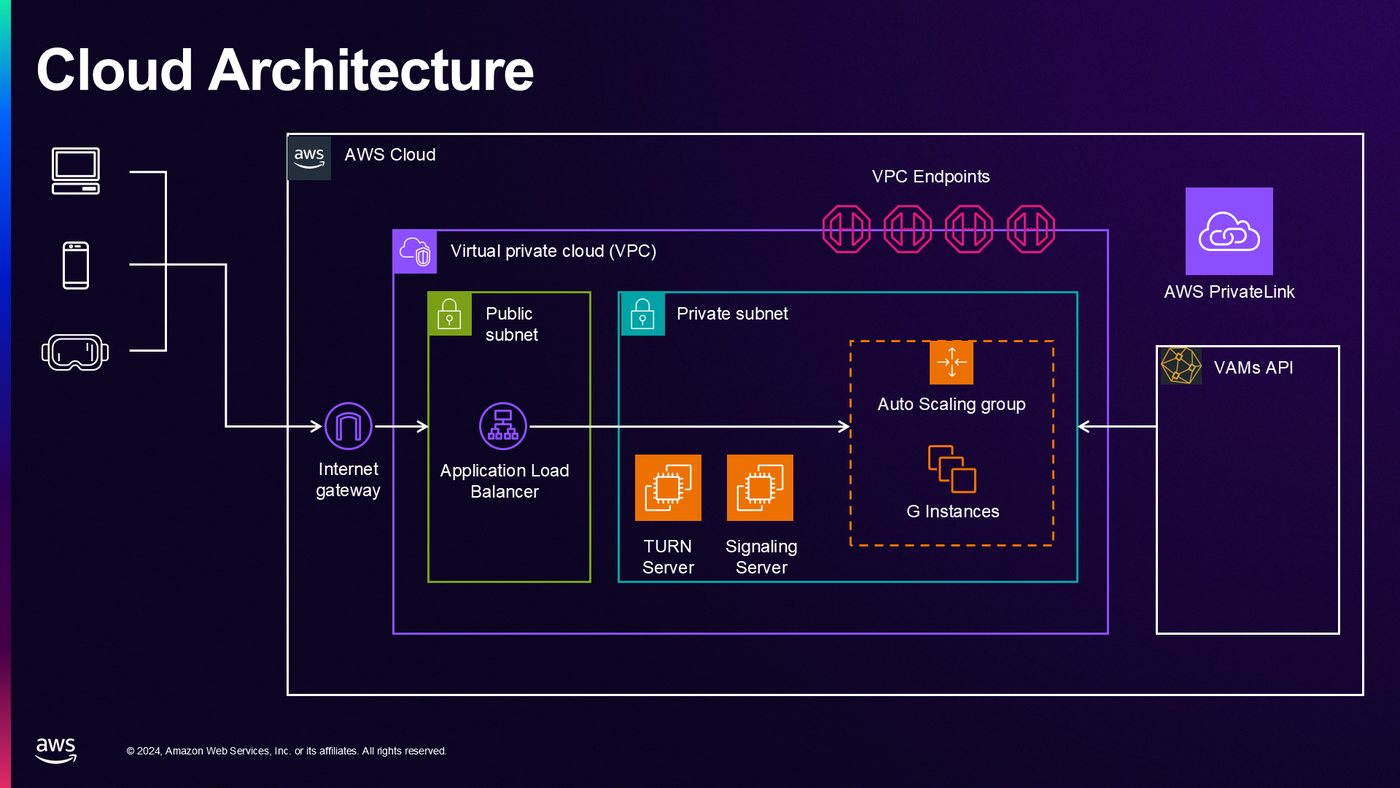Click the teal Private subnet lock icon
Image resolution: width=1400 pixels, height=788 pixels.
pyautogui.click(x=641, y=314)
